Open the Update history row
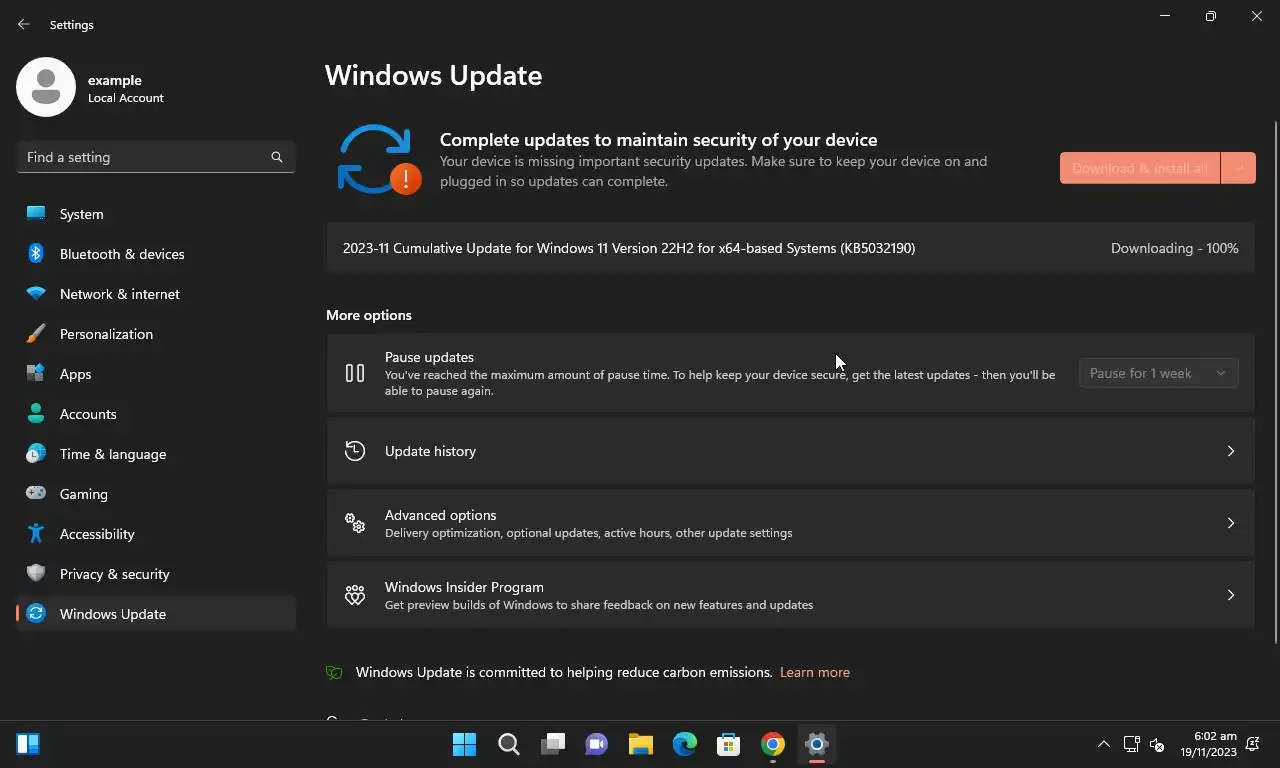Screen dimensions: 1280x768 point(790,451)
